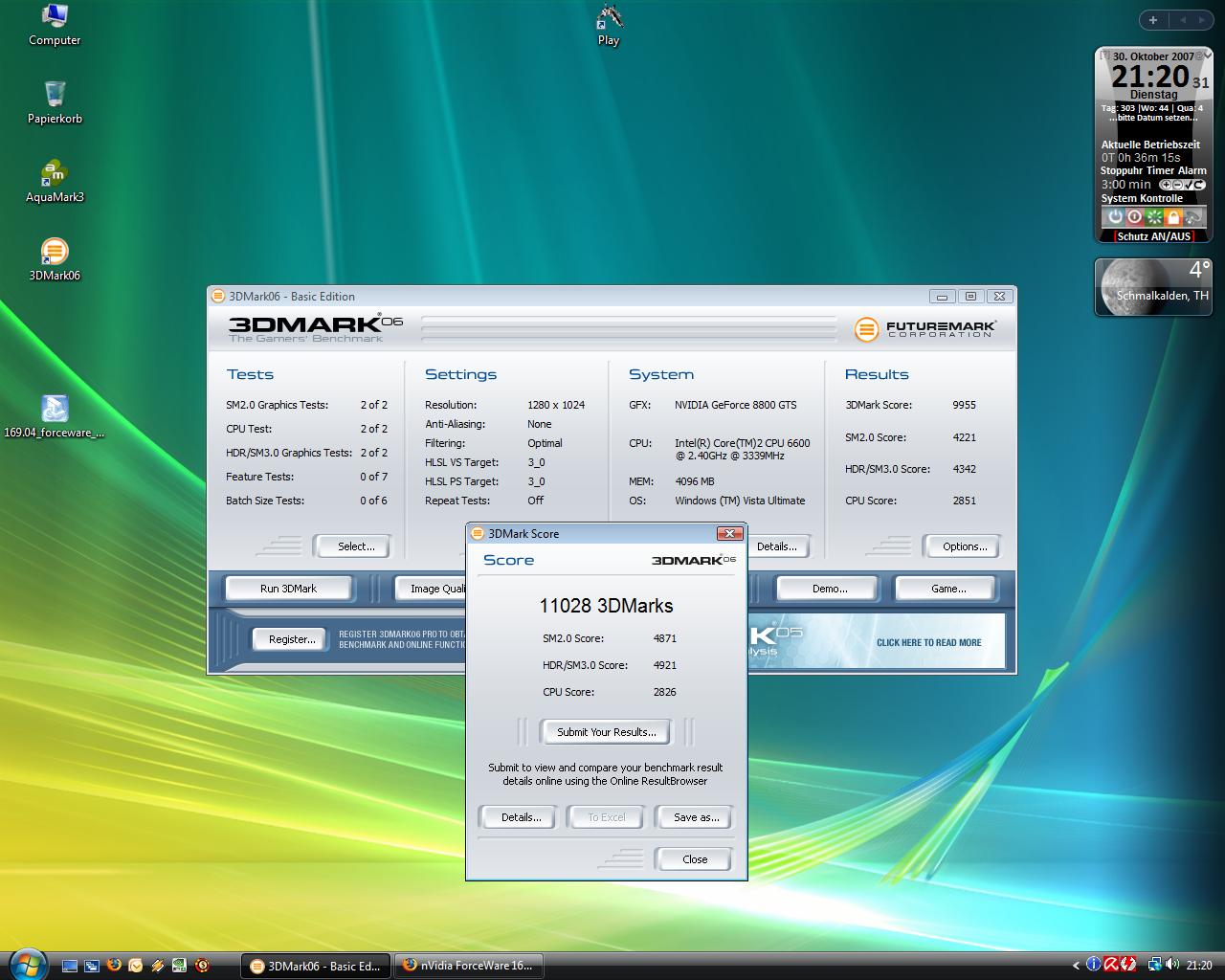1225x980 pixels.
Task: Select Stoppuhr in the clock gadget
Action: (x=1122, y=170)
